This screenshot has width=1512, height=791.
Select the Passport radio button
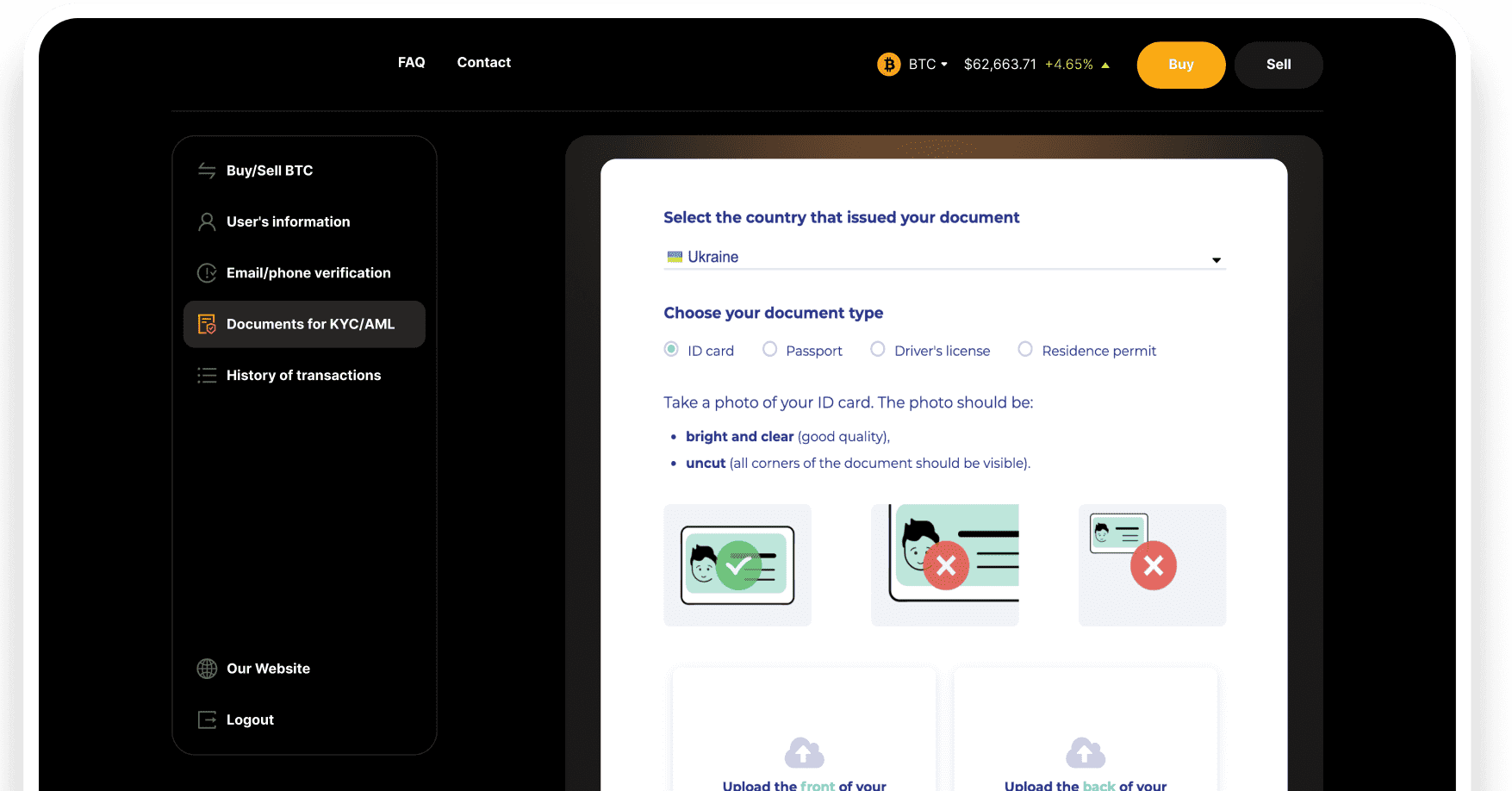[x=770, y=349]
